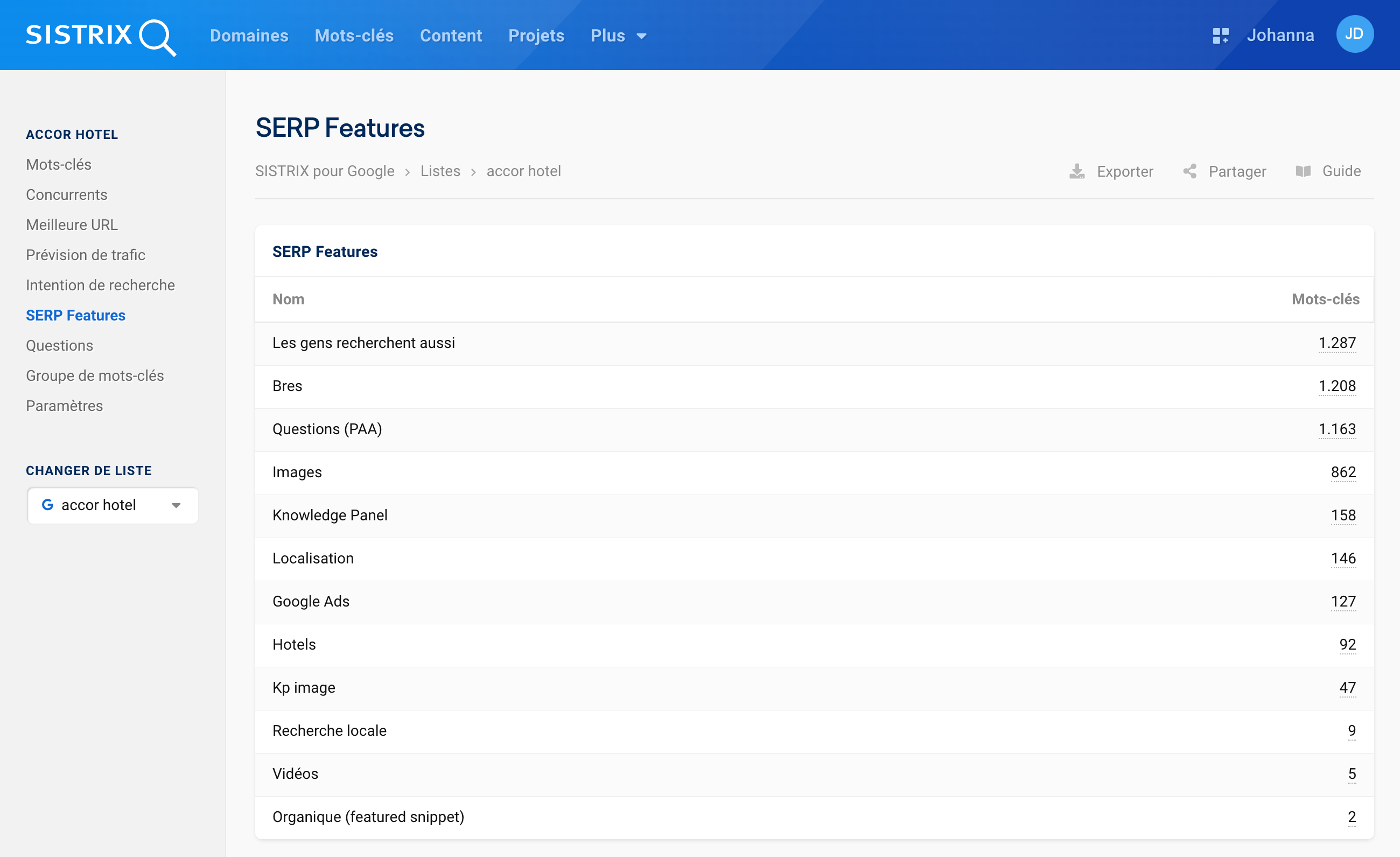The height and width of the screenshot is (857, 1400).
Task: Click the Partager share icon
Action: [x=1190, y=172]
